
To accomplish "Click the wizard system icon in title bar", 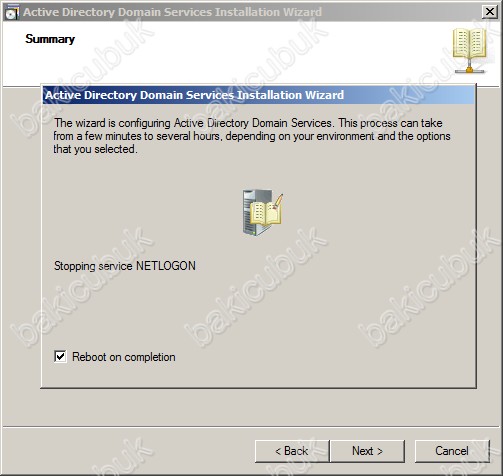I will [x=11, y=12].
